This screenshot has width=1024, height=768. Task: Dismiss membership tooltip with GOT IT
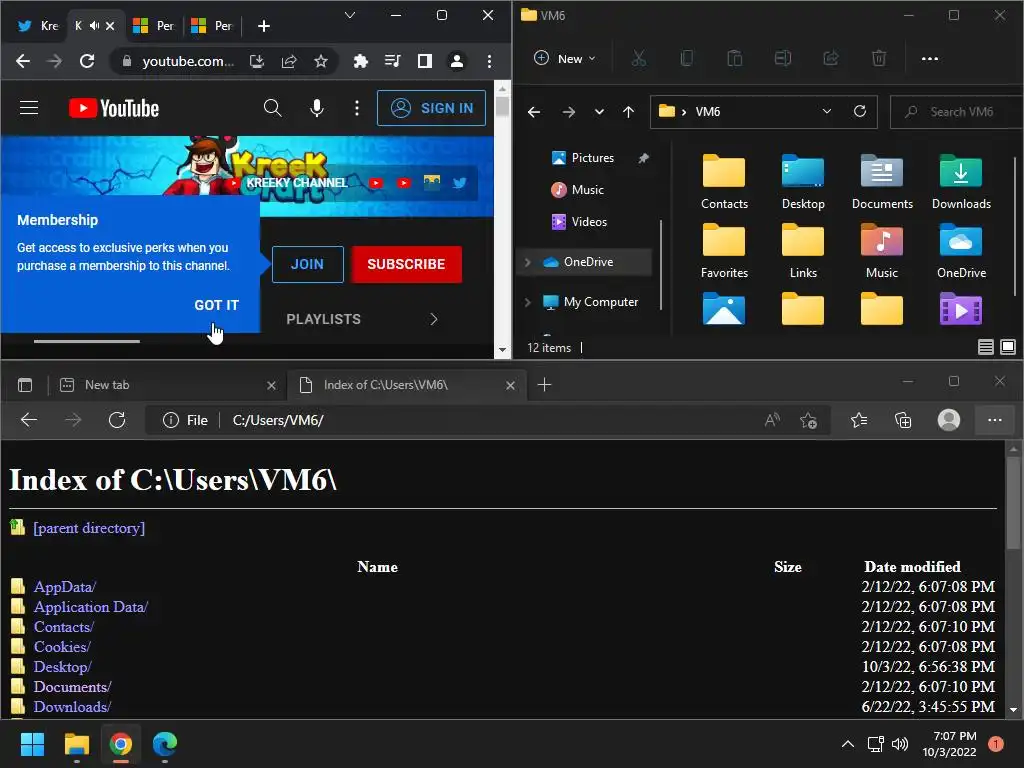pyautogui.click(x=216, y=305)
